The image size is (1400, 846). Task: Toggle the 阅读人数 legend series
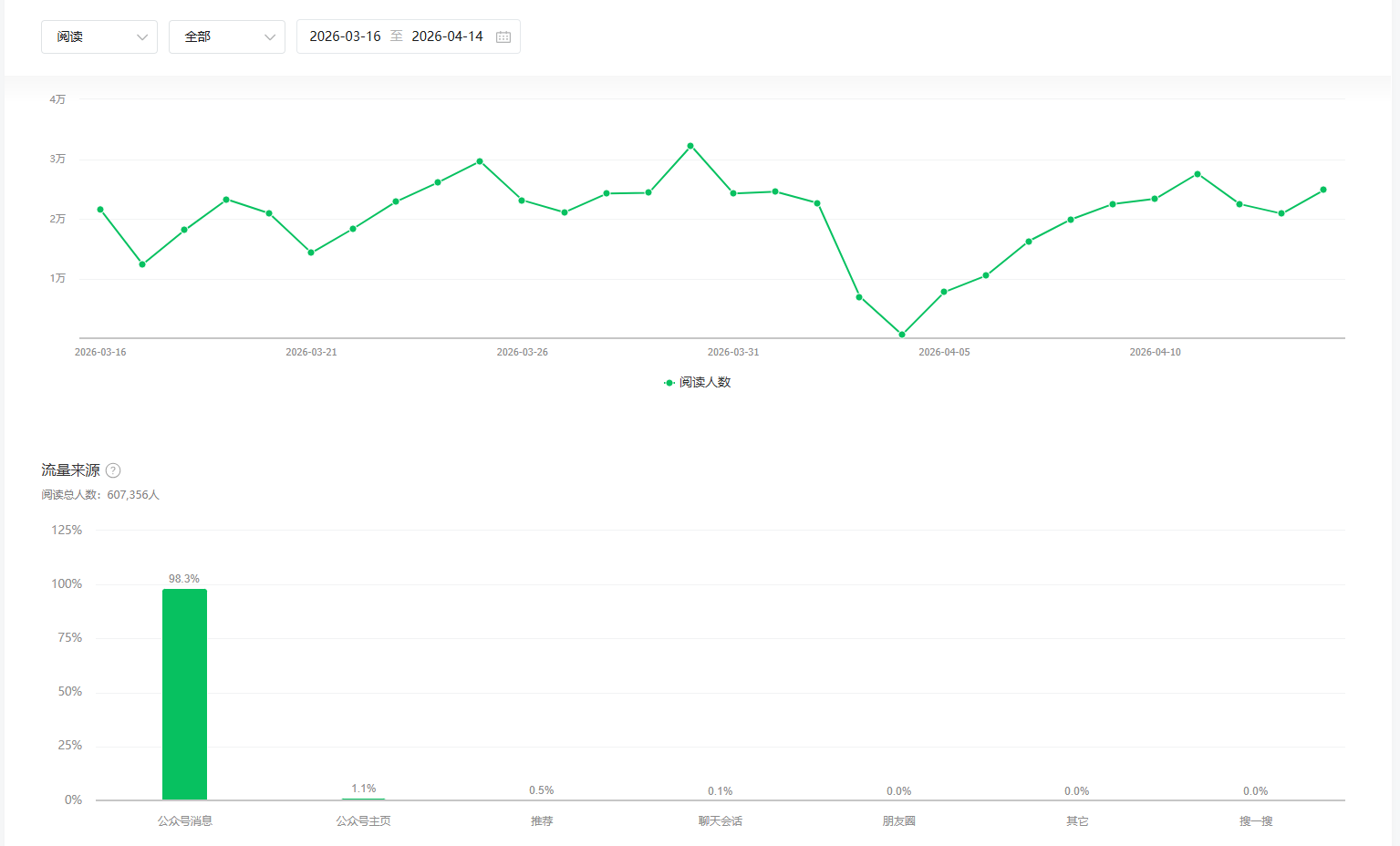698,383
